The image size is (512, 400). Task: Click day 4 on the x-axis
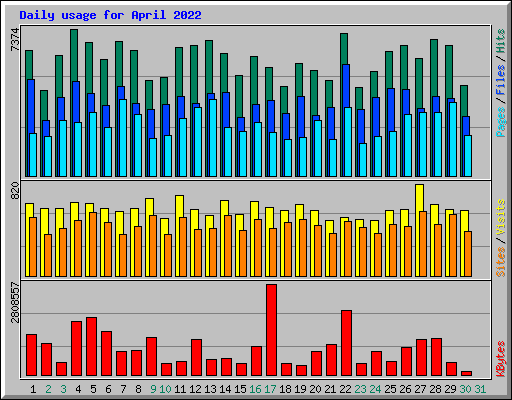click(78, 389)
